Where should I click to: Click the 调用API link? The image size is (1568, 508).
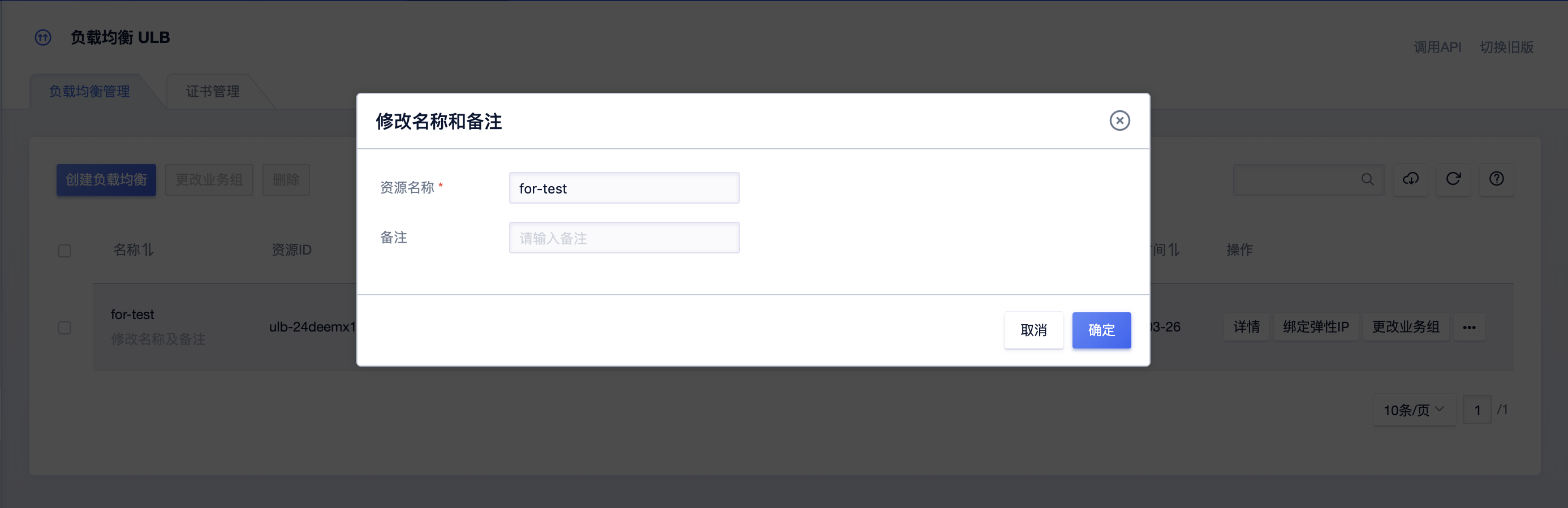(x=1437, y=47)
